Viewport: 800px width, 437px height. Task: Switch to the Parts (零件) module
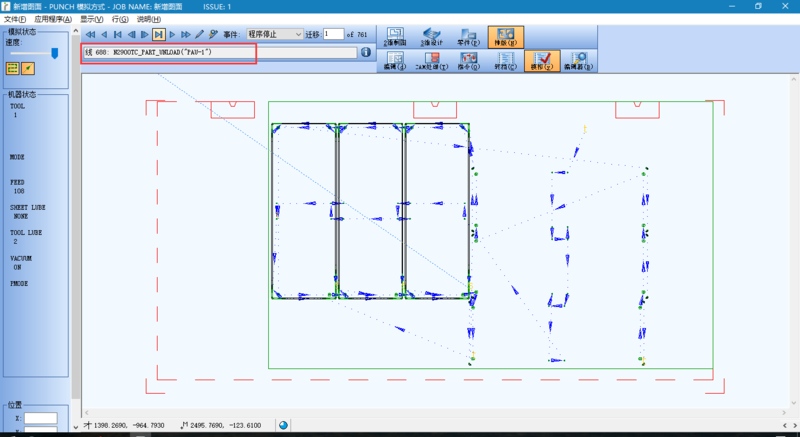(x=467, y=37)
